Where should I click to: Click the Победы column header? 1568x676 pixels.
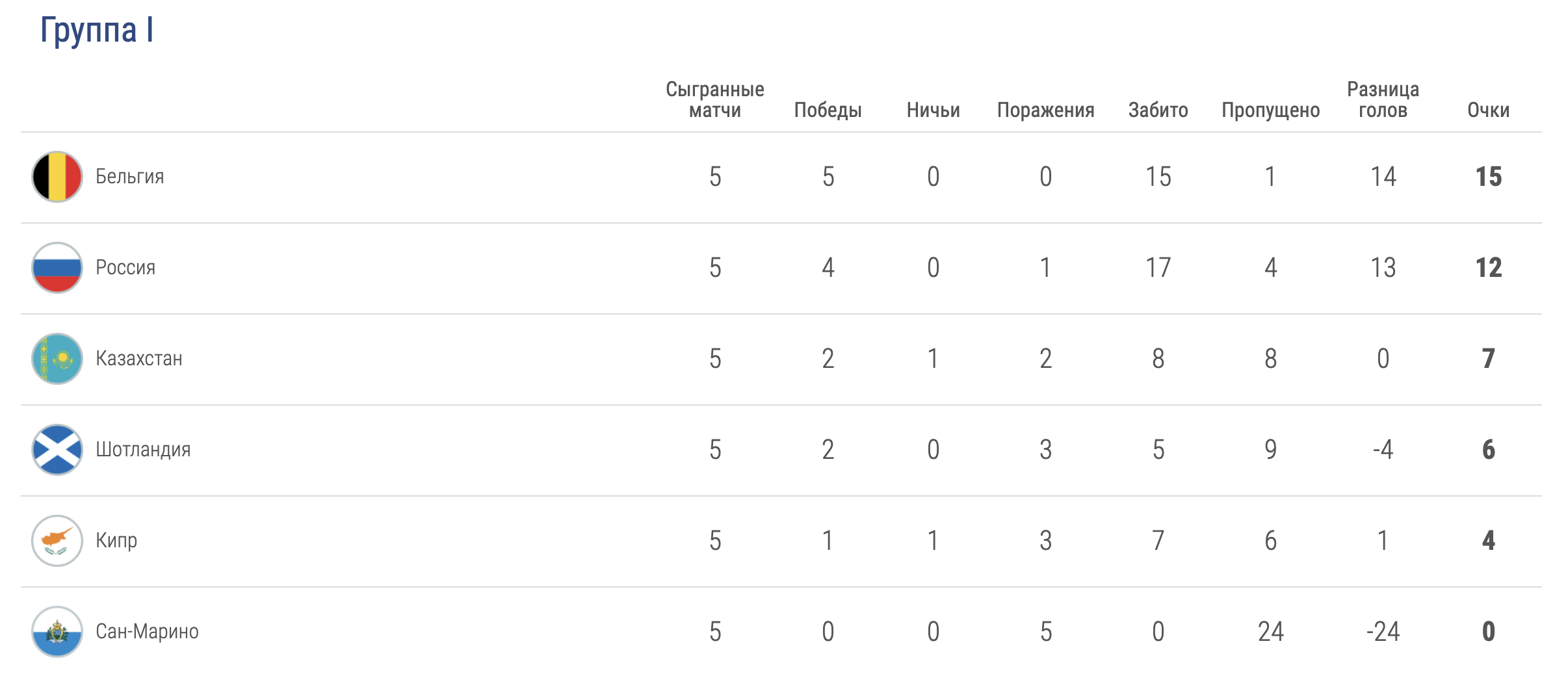pyautogui.click(x=828, y=110)
